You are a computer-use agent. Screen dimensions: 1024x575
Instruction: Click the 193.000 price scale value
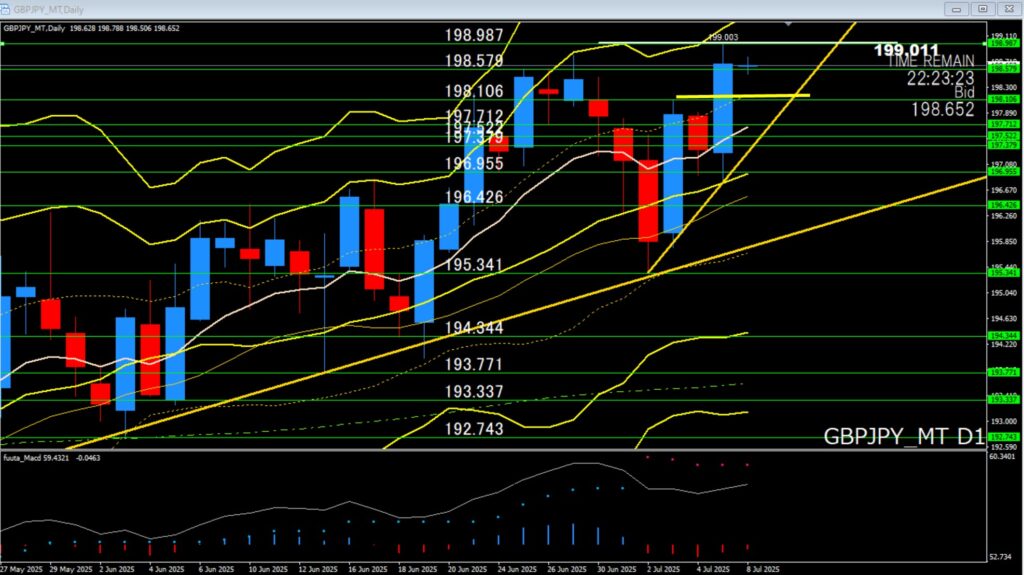click(1004, 421)
